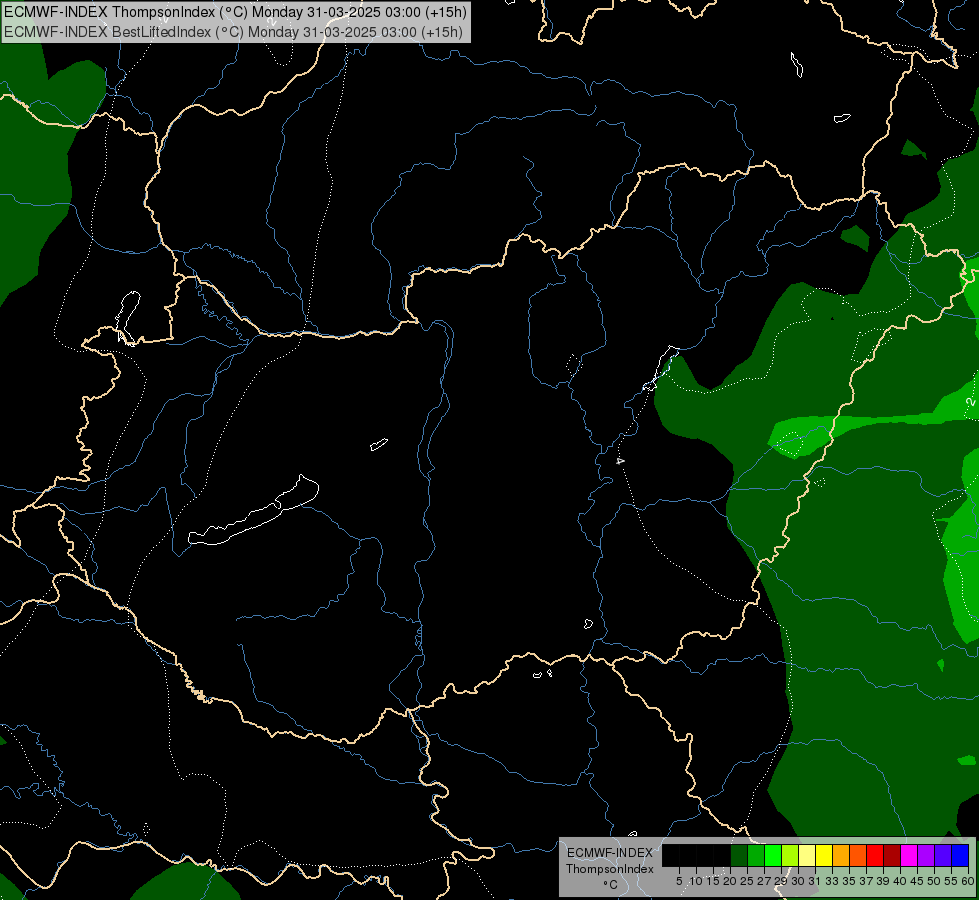Click the violet 50–55 legend swatch

[x=943, y=855]
